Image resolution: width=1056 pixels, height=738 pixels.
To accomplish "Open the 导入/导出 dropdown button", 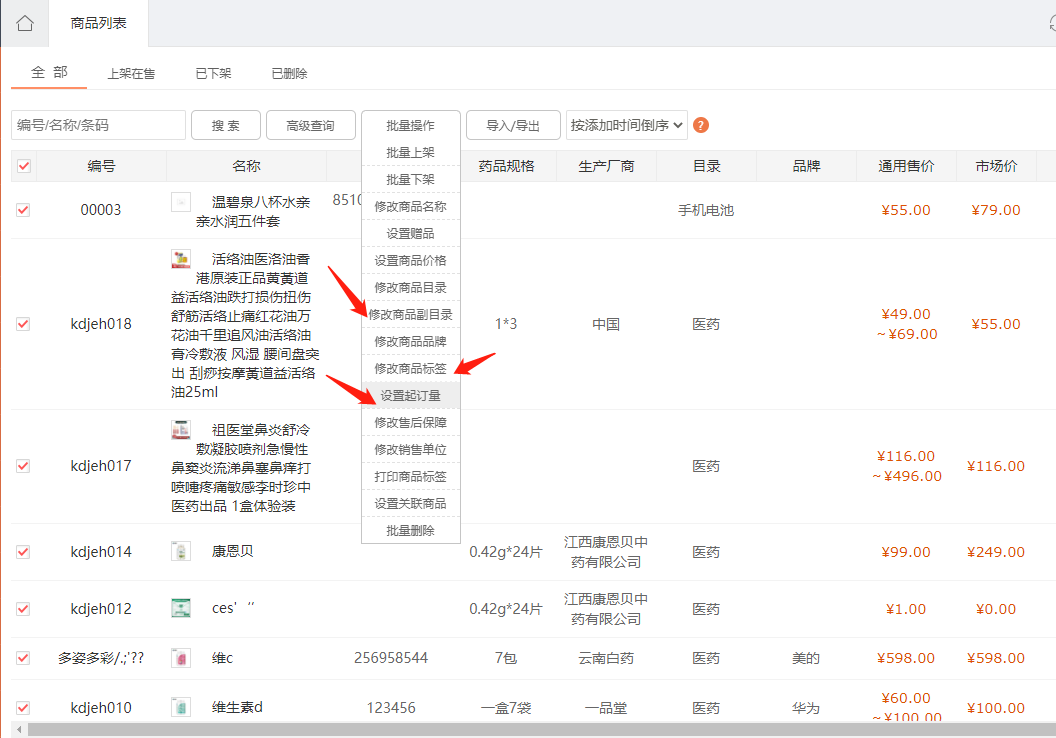I will (513, 125).
